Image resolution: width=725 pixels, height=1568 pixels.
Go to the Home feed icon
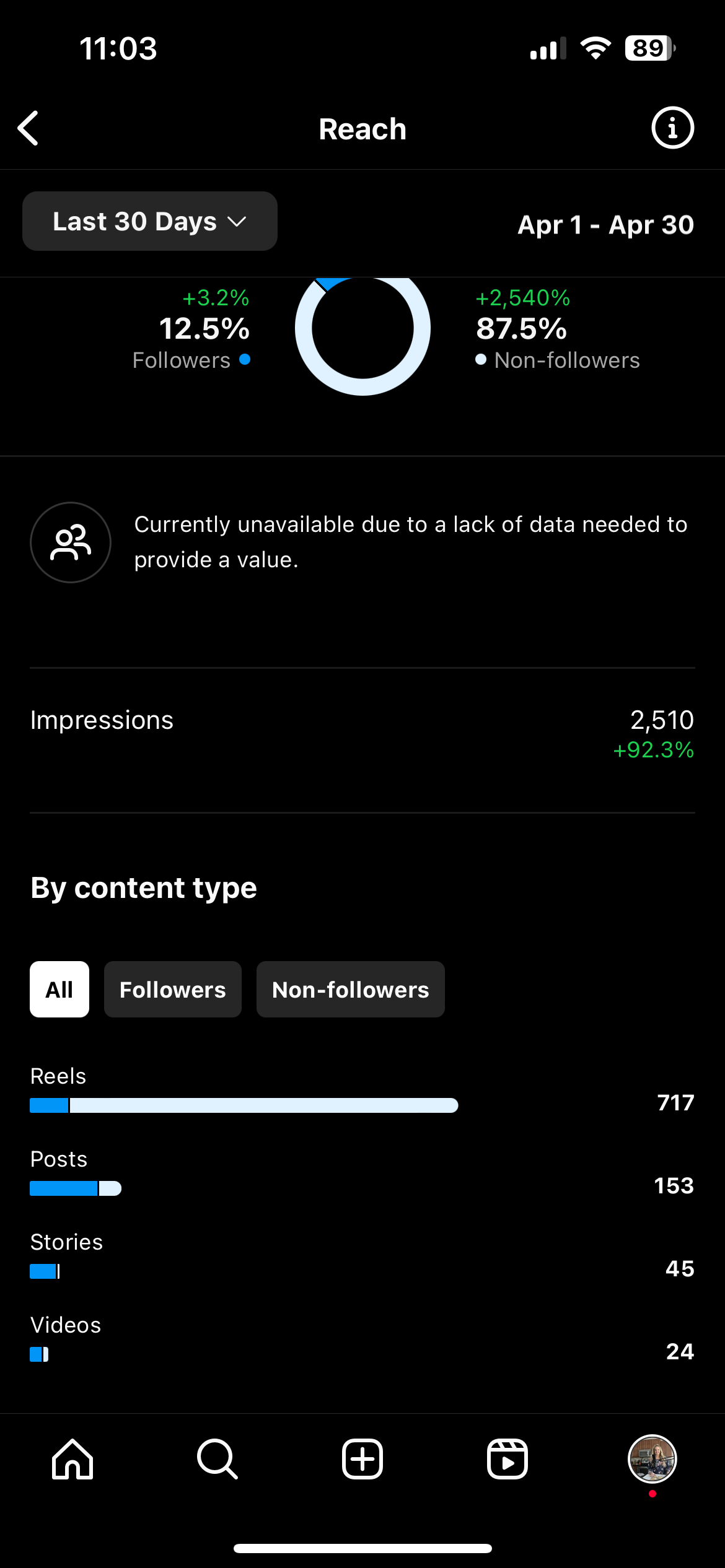72,1459
